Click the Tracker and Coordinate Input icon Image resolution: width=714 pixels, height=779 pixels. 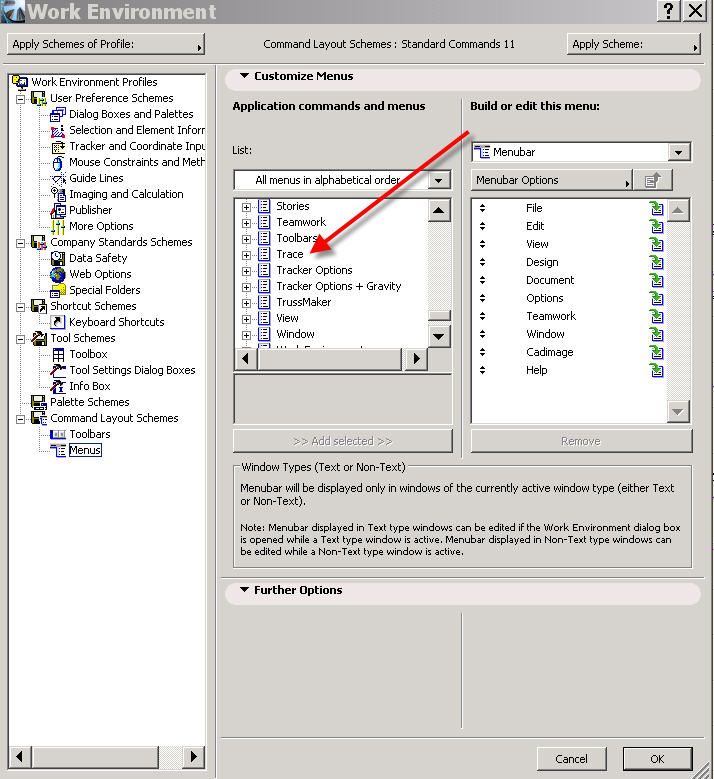[x=58, y=147]
